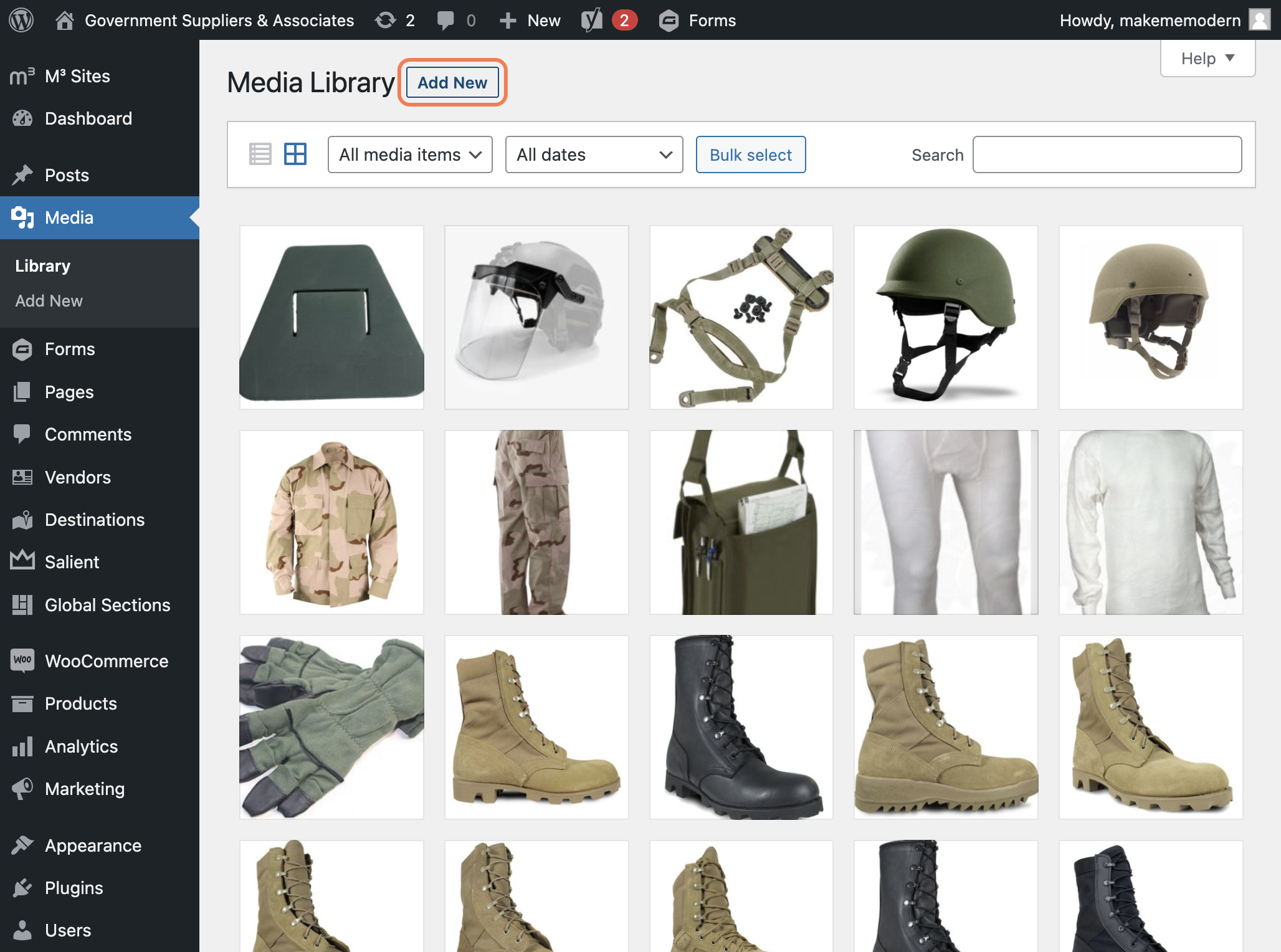Open Products in the sidebar
The image size is (1281, 952).
(x=100, y=703)
